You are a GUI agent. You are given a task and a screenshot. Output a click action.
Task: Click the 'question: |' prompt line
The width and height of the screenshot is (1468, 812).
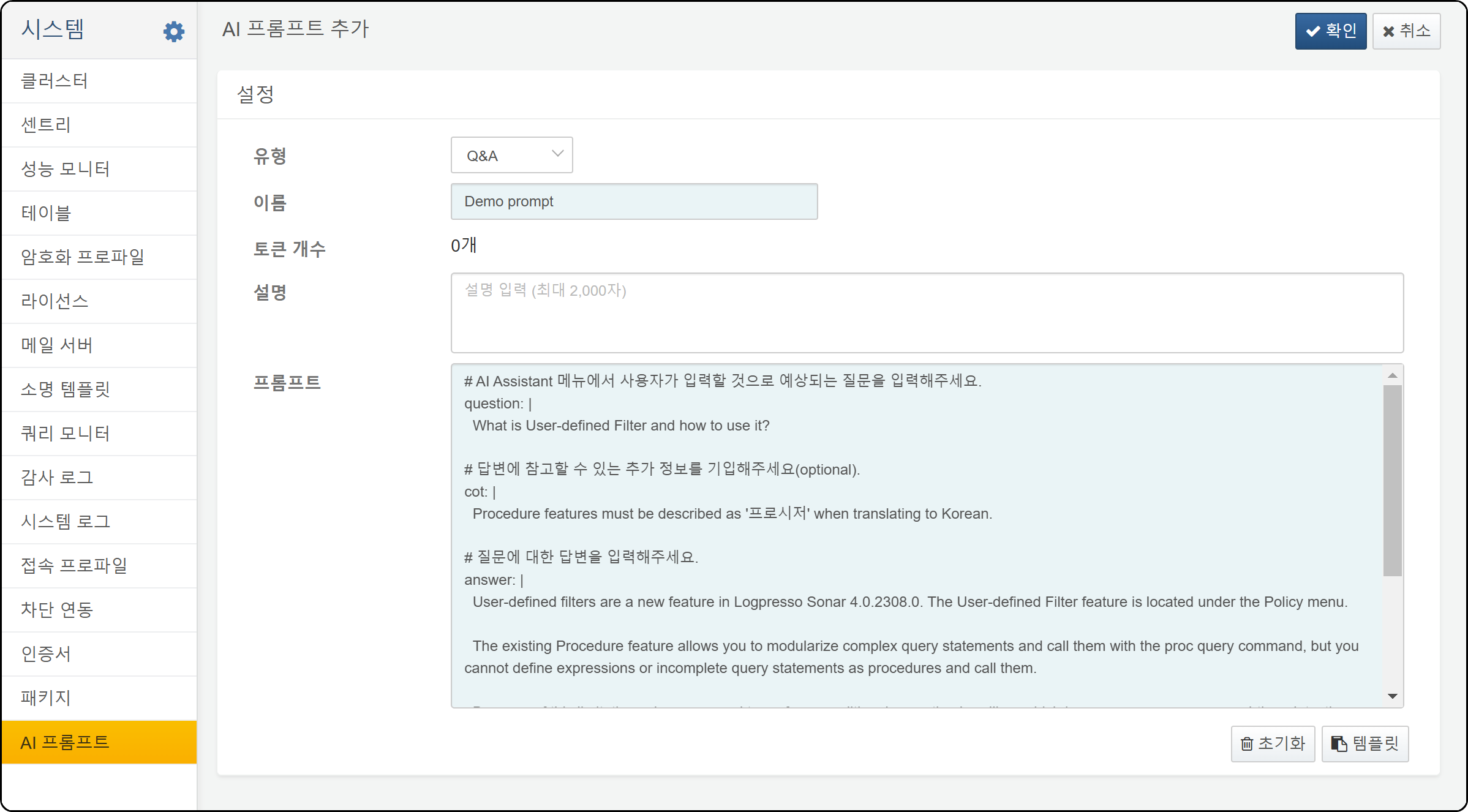[x=498, y=404]
